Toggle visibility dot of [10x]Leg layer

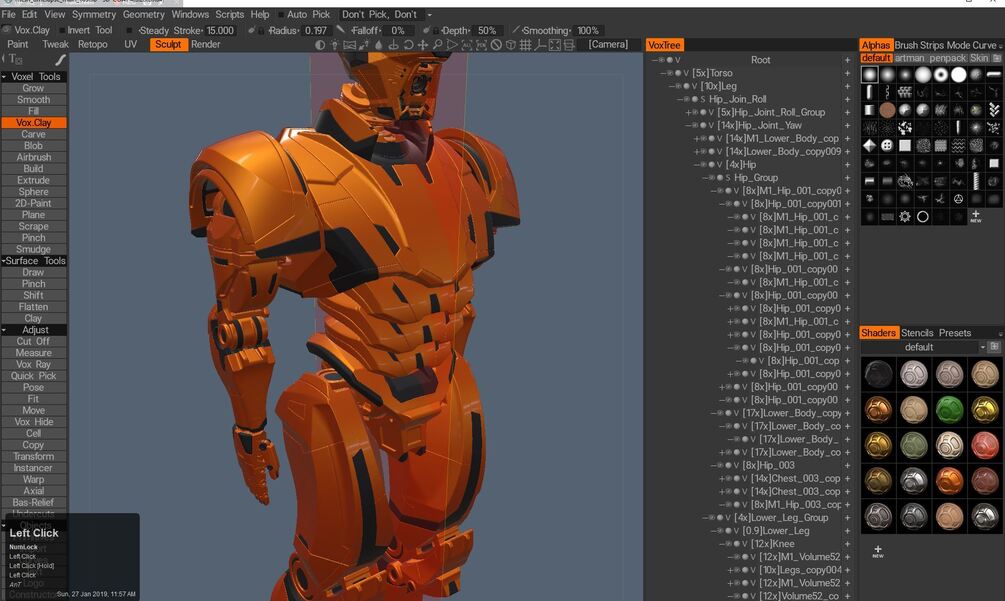click(x=686, y=86)
